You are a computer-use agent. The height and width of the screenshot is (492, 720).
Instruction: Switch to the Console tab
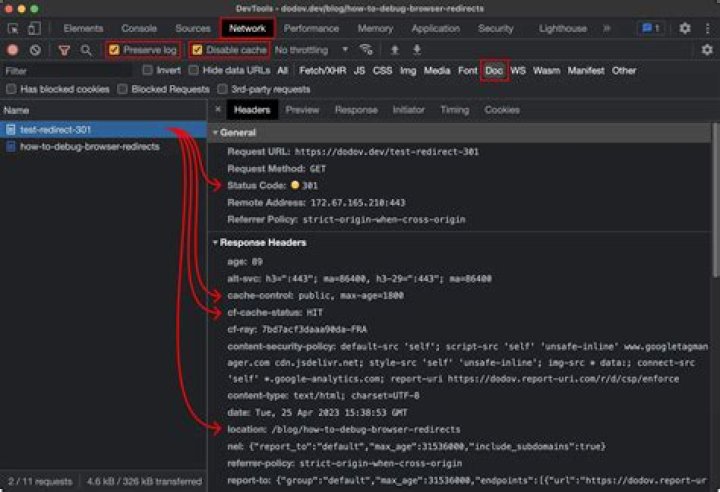click(x=139, y=28)
